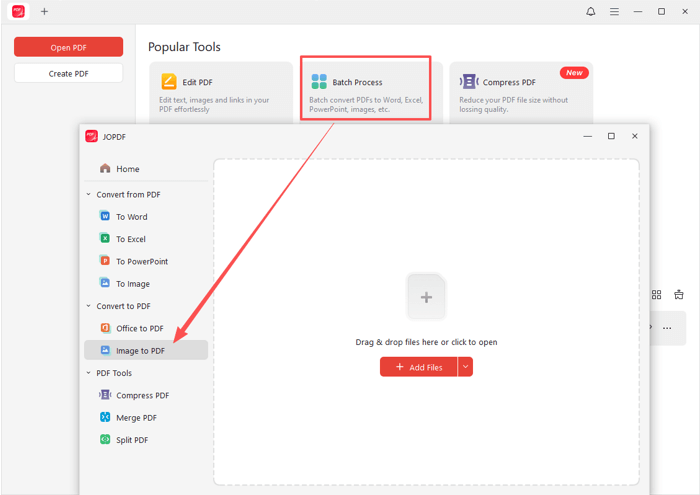Image resolution: width=700 pixels, height=495 pixels.
Task: Click the plus icon to add new tab
Action: (x=44, y=11)
